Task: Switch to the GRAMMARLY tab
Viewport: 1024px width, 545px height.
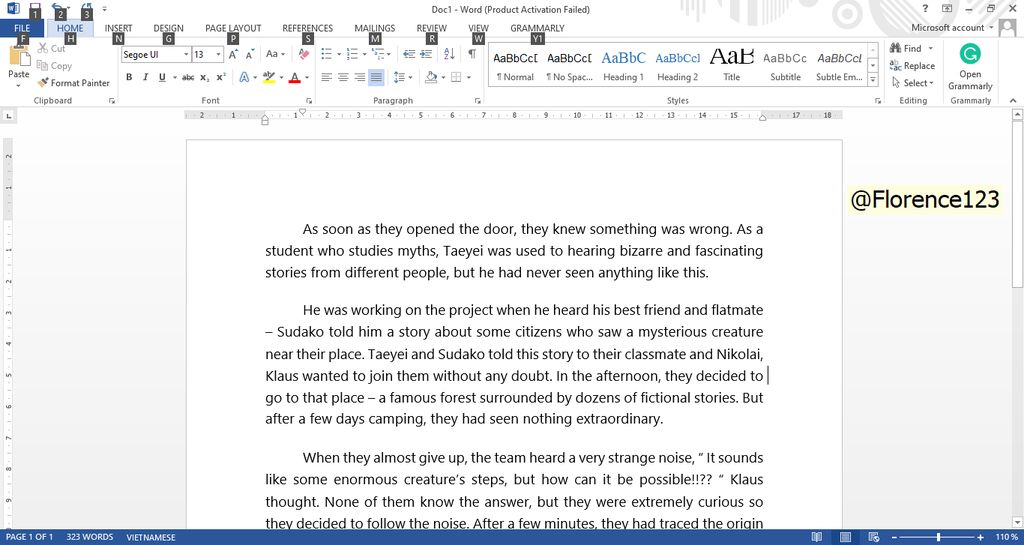Action: coord(537,28)
